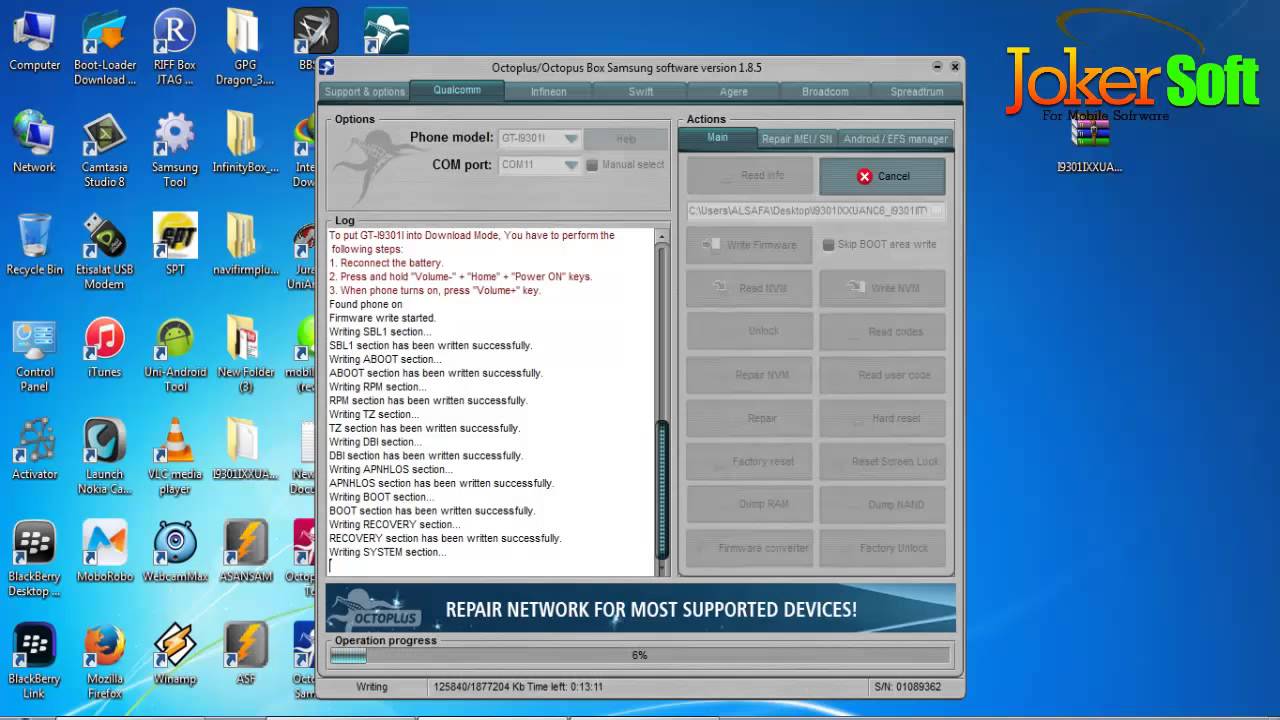
Task: Open New Folder (3)
Action: point(244,355)
